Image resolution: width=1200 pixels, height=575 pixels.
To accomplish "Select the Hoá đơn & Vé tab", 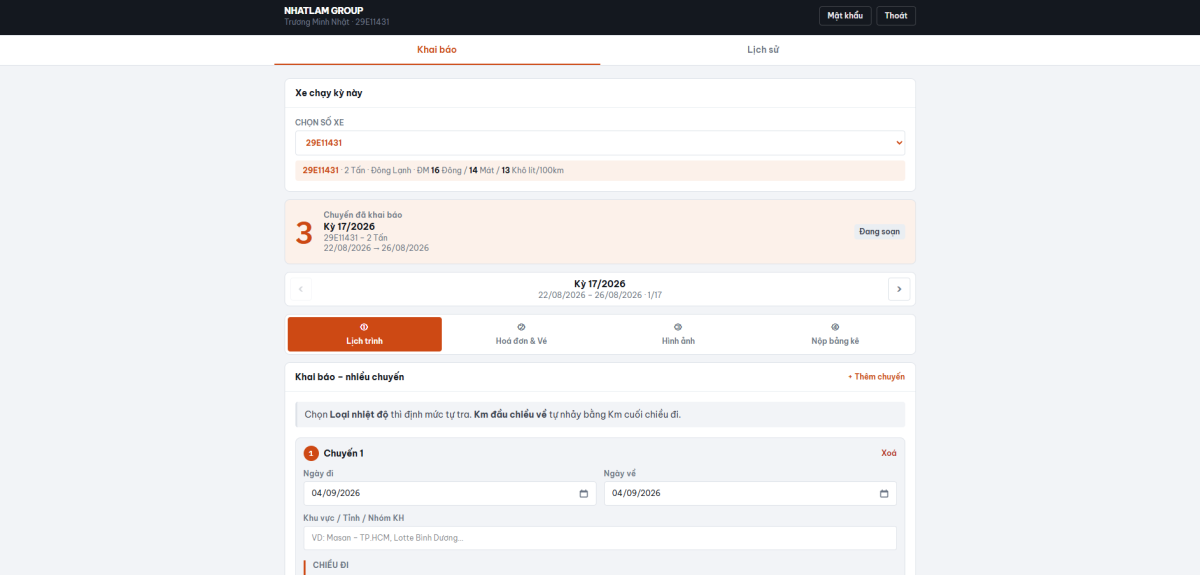I will [x=521, y=334].
